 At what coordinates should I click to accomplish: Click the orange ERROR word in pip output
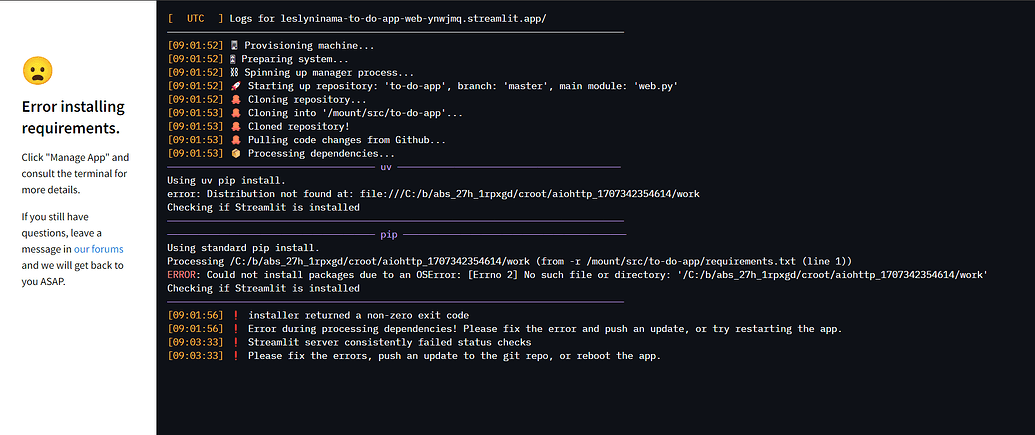click(186, 275)
